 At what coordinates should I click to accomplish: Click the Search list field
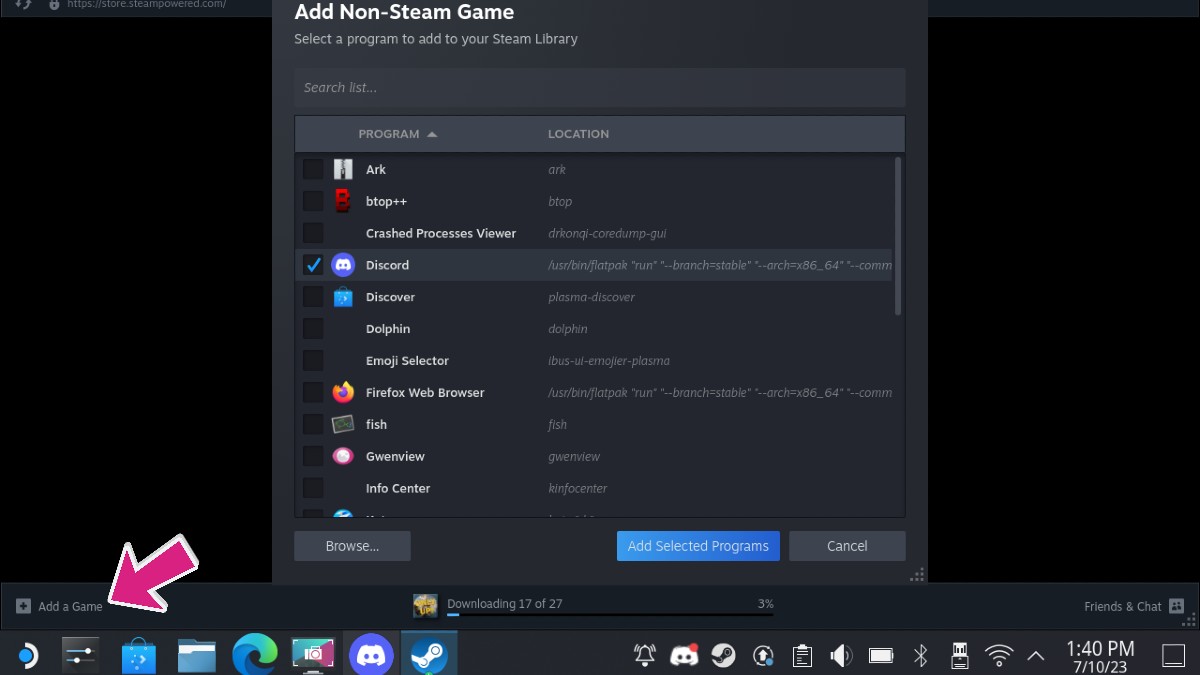(x=600, y=87)
